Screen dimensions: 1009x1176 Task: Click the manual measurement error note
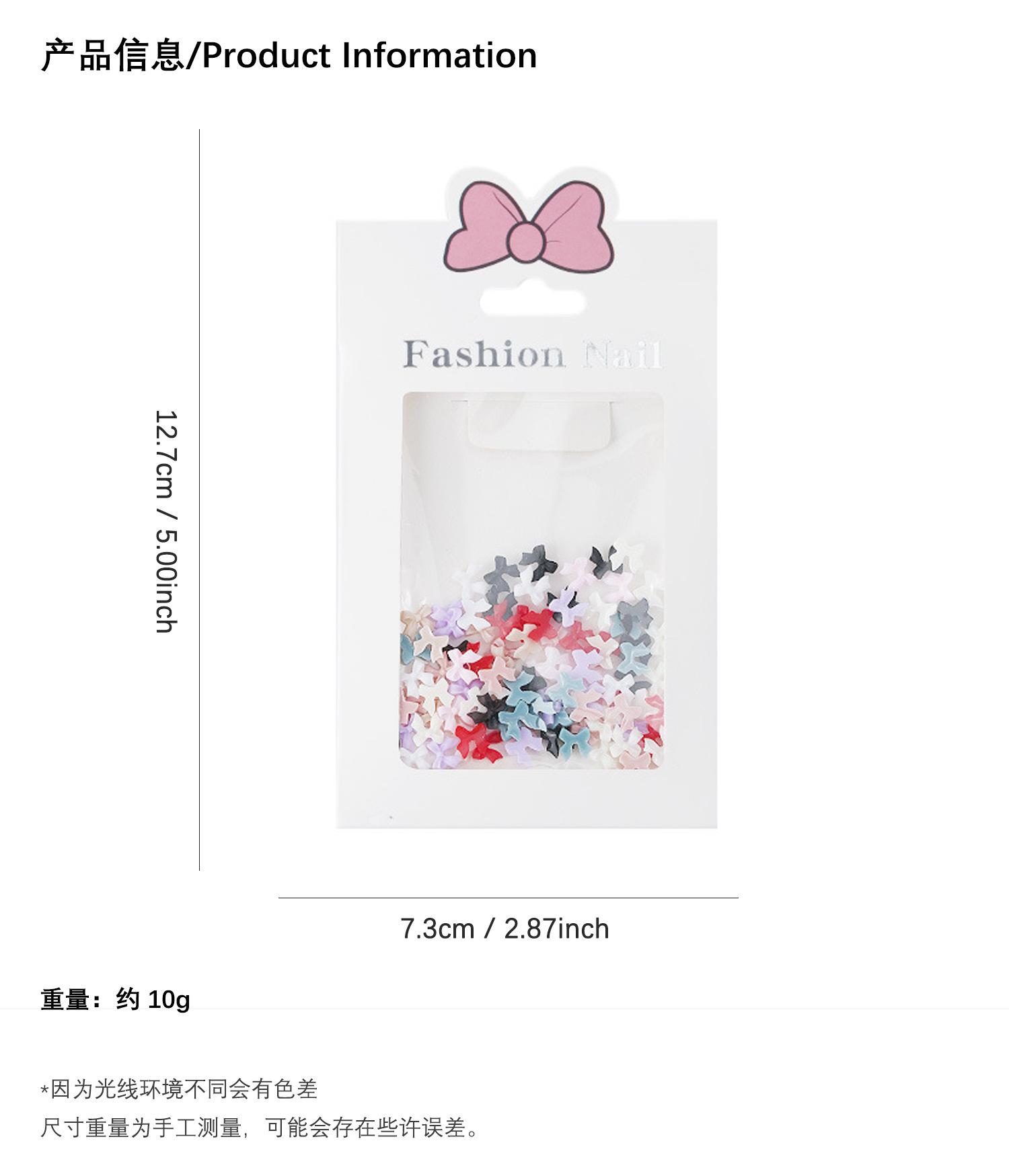click(x=262, y=1128)
